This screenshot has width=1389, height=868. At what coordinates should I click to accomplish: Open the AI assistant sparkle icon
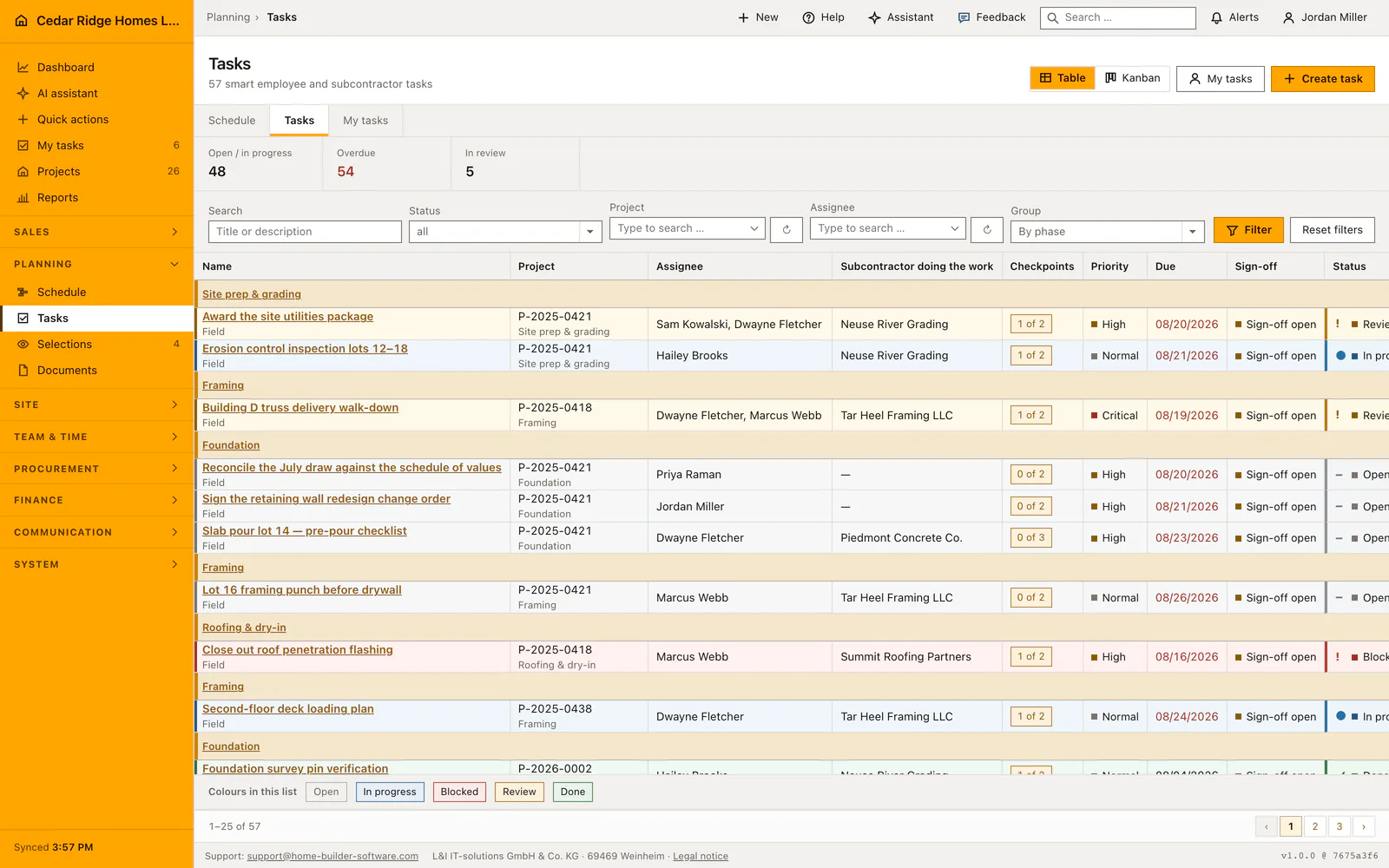[x=23, y=94]
